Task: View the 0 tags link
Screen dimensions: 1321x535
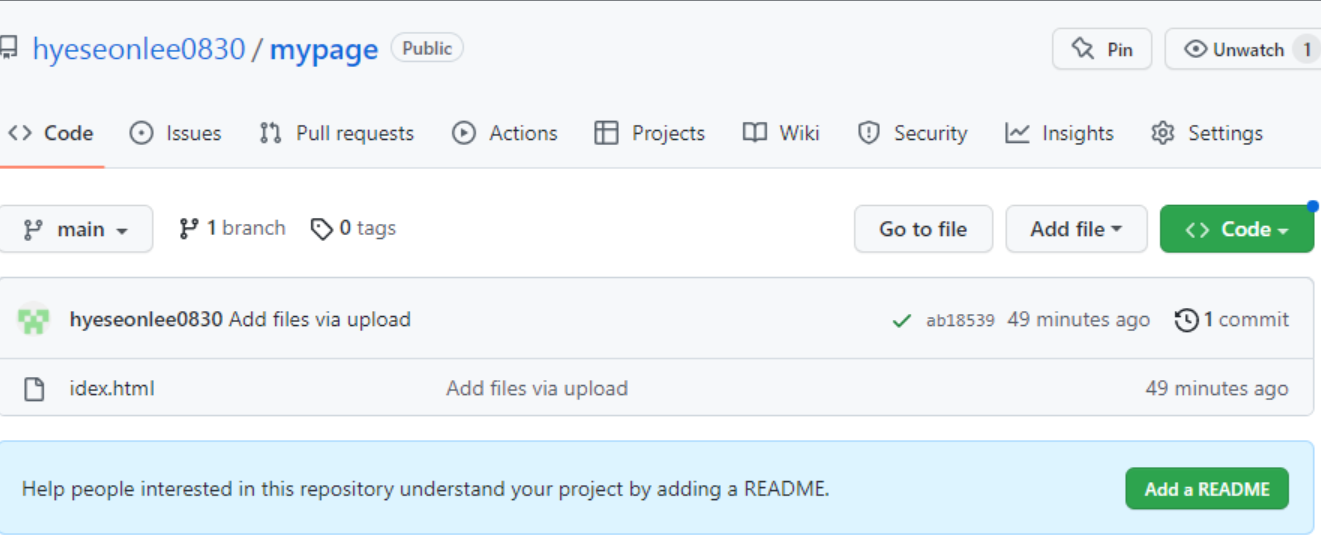Action: pos(353,228)
